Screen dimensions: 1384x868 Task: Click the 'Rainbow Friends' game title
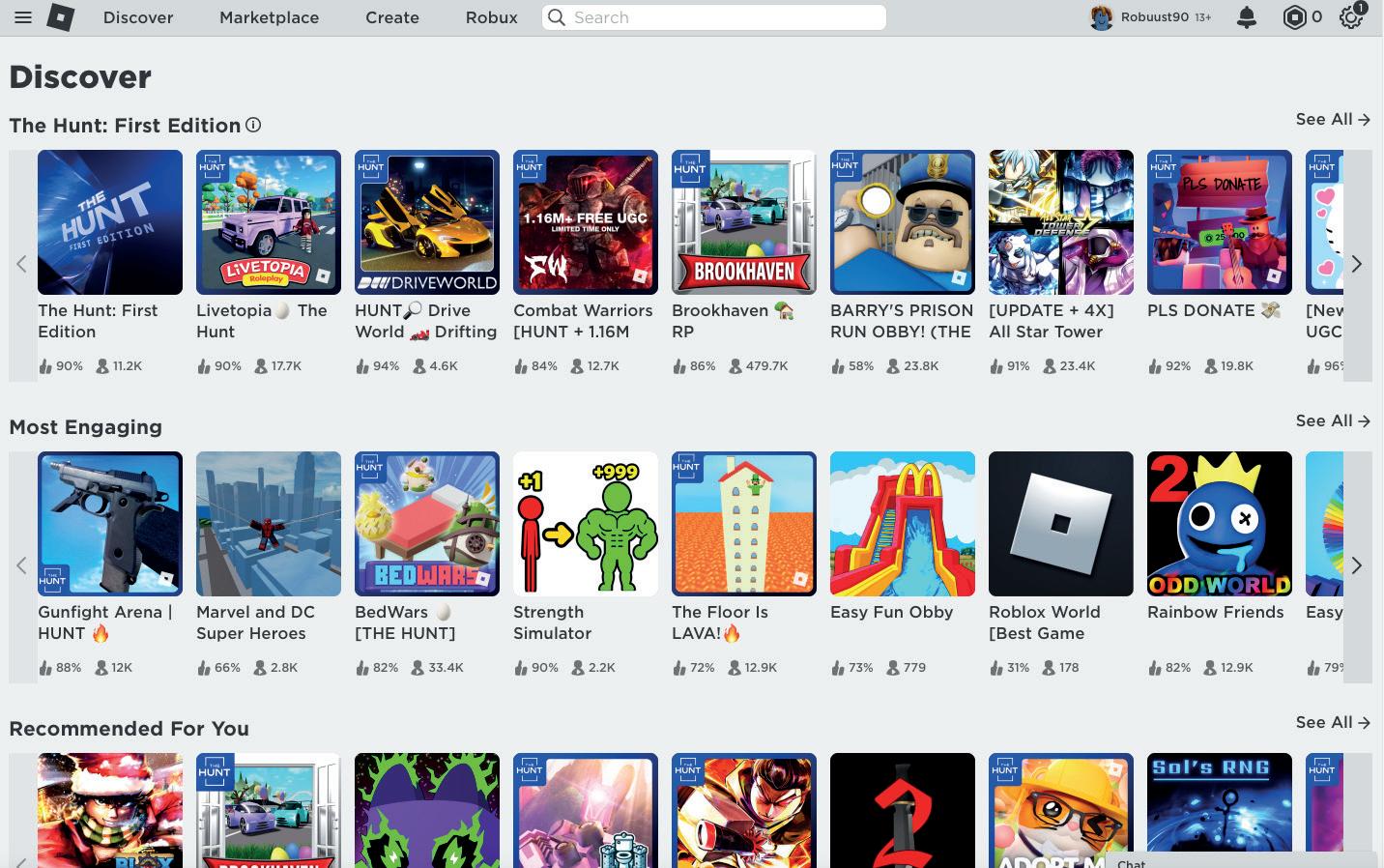pyautogui.click(x=1216, y=612)
